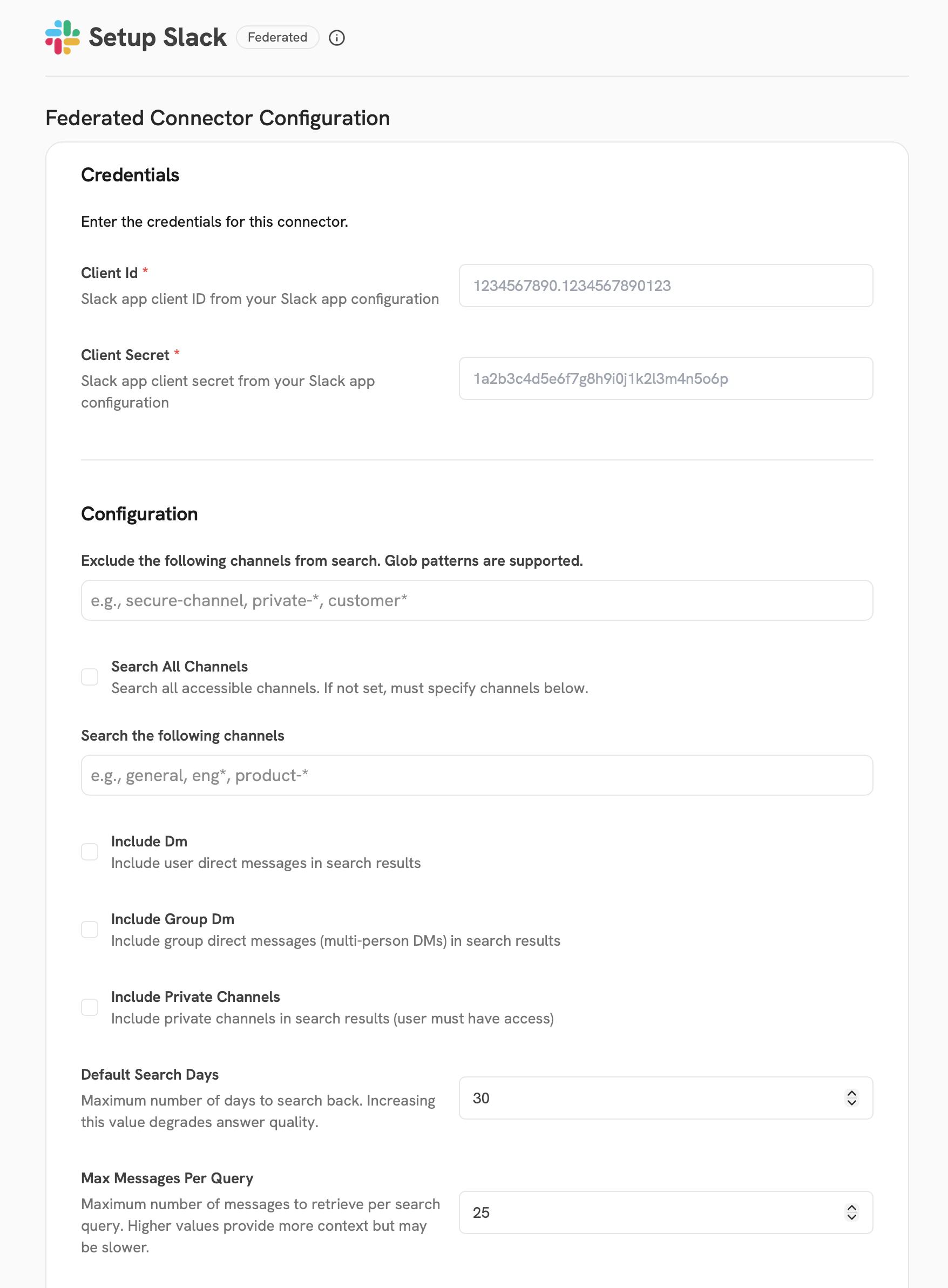Enable Include Dm checkbox
Screen dimensions: 948x1288
pyautogui.click(x=90, y=852)
